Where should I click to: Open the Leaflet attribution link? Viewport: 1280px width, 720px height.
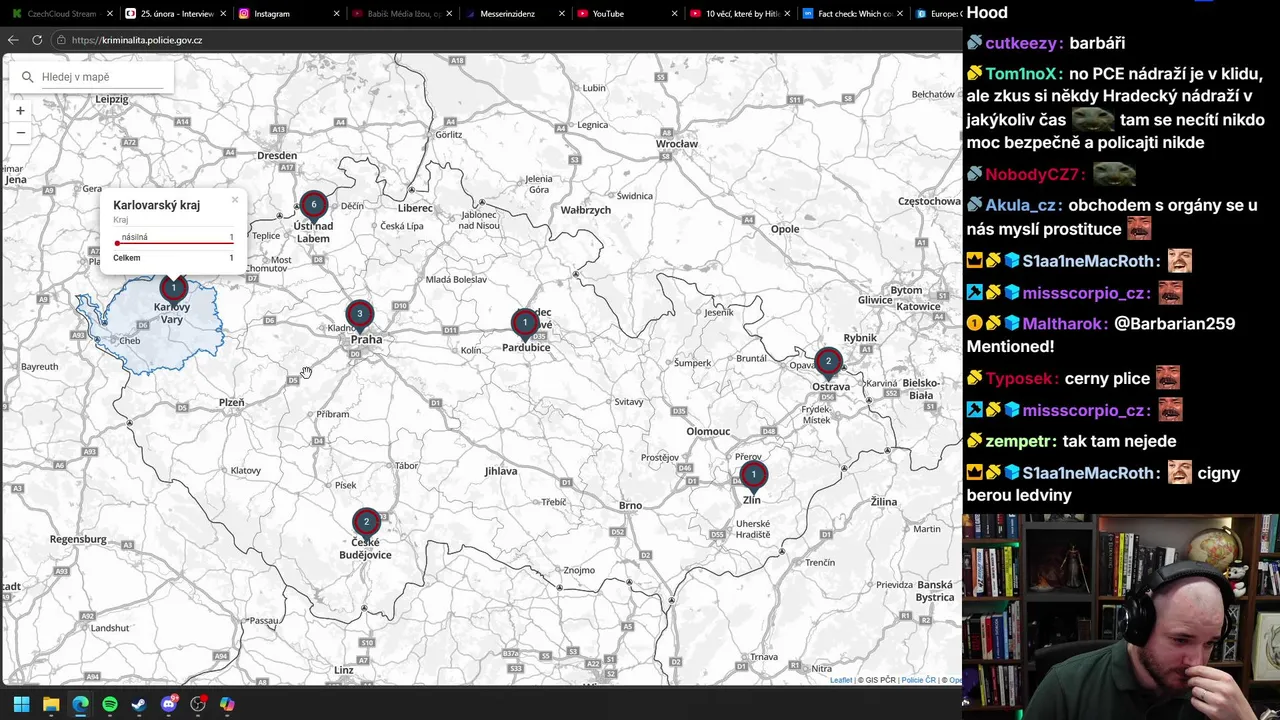[841, 680]
